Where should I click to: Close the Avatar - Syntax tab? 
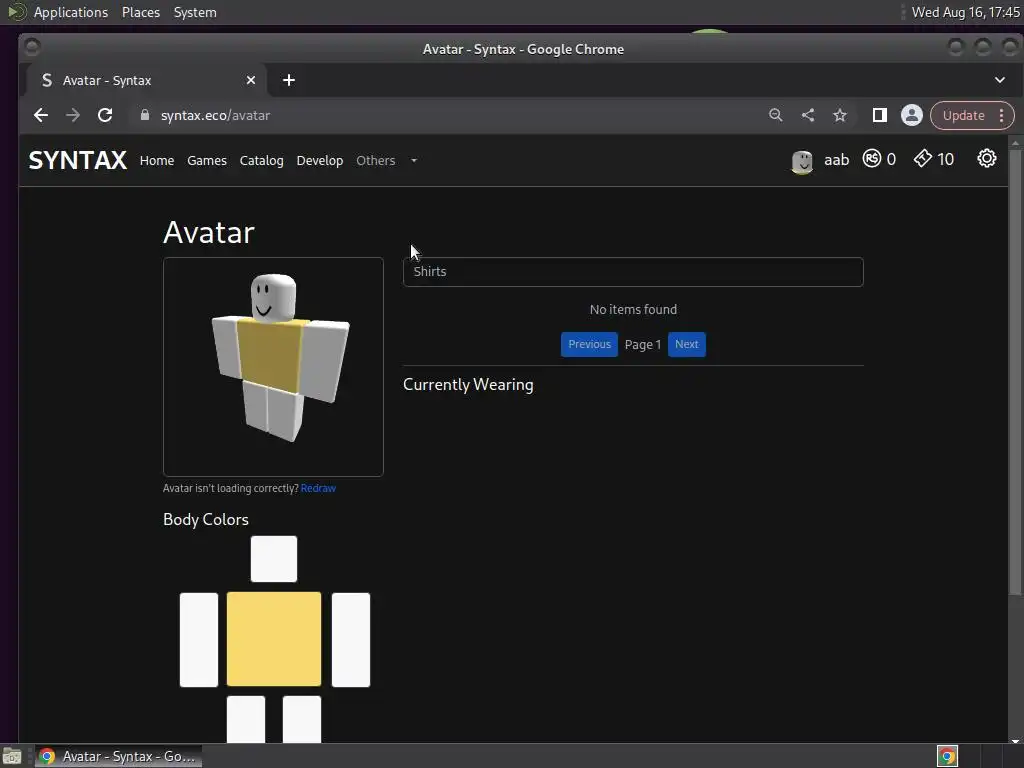click(x=251, y=80)
